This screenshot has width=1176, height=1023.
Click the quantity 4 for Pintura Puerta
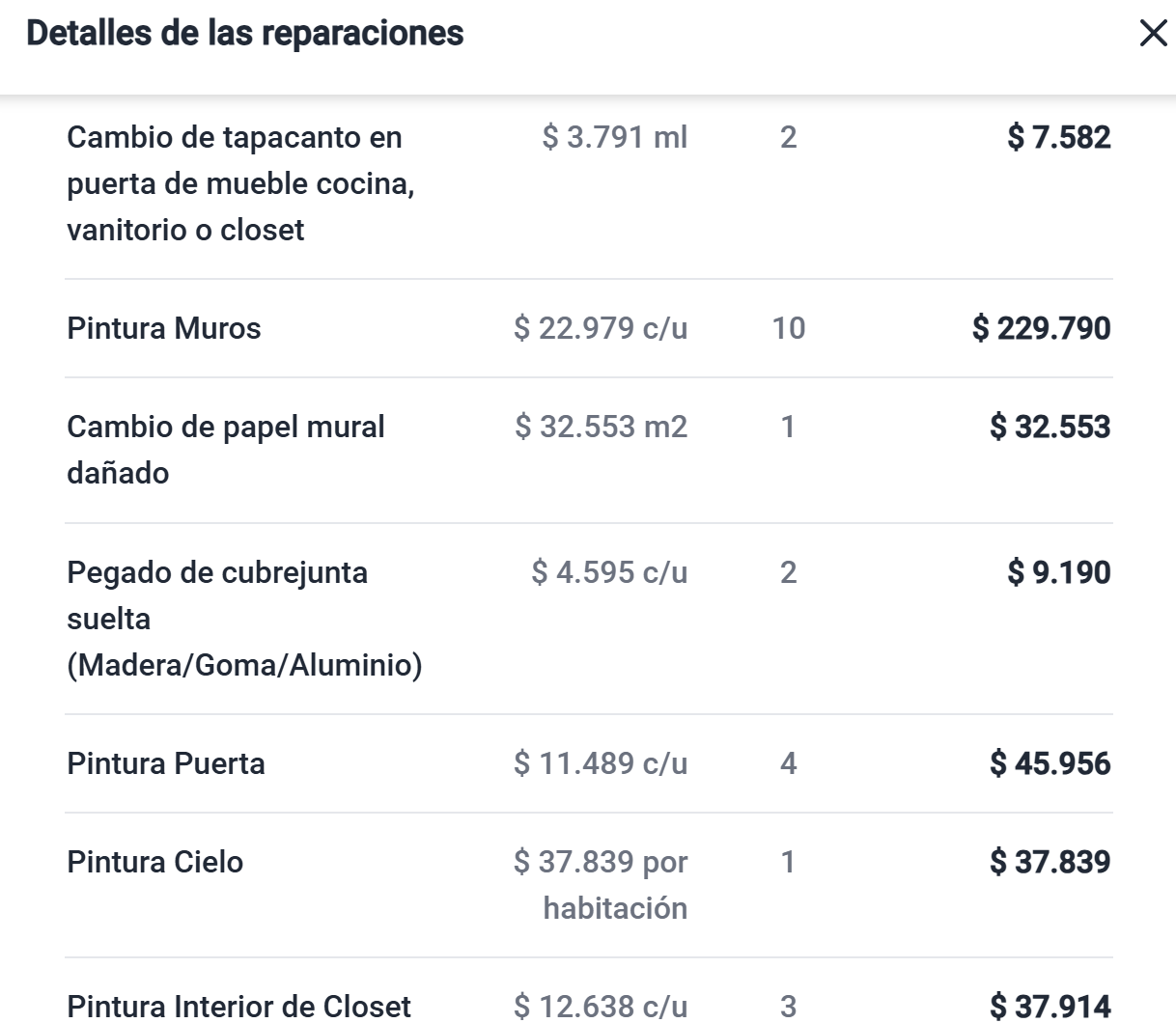788,763
